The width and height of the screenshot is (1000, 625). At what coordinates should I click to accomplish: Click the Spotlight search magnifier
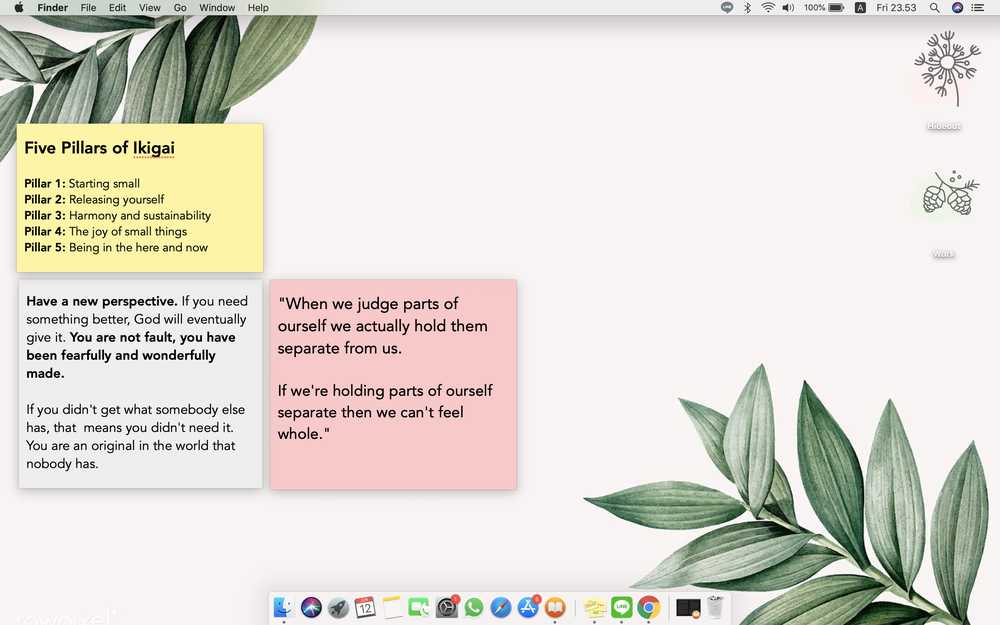coord(935,8)
